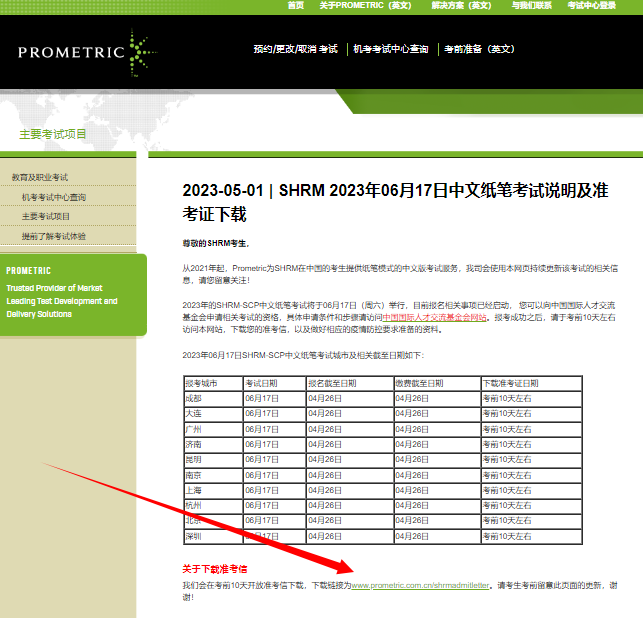Click the 昆明 city cell in table
This screenshot has width=643, height=618.
pyautogui.click(x=213, y=460)
